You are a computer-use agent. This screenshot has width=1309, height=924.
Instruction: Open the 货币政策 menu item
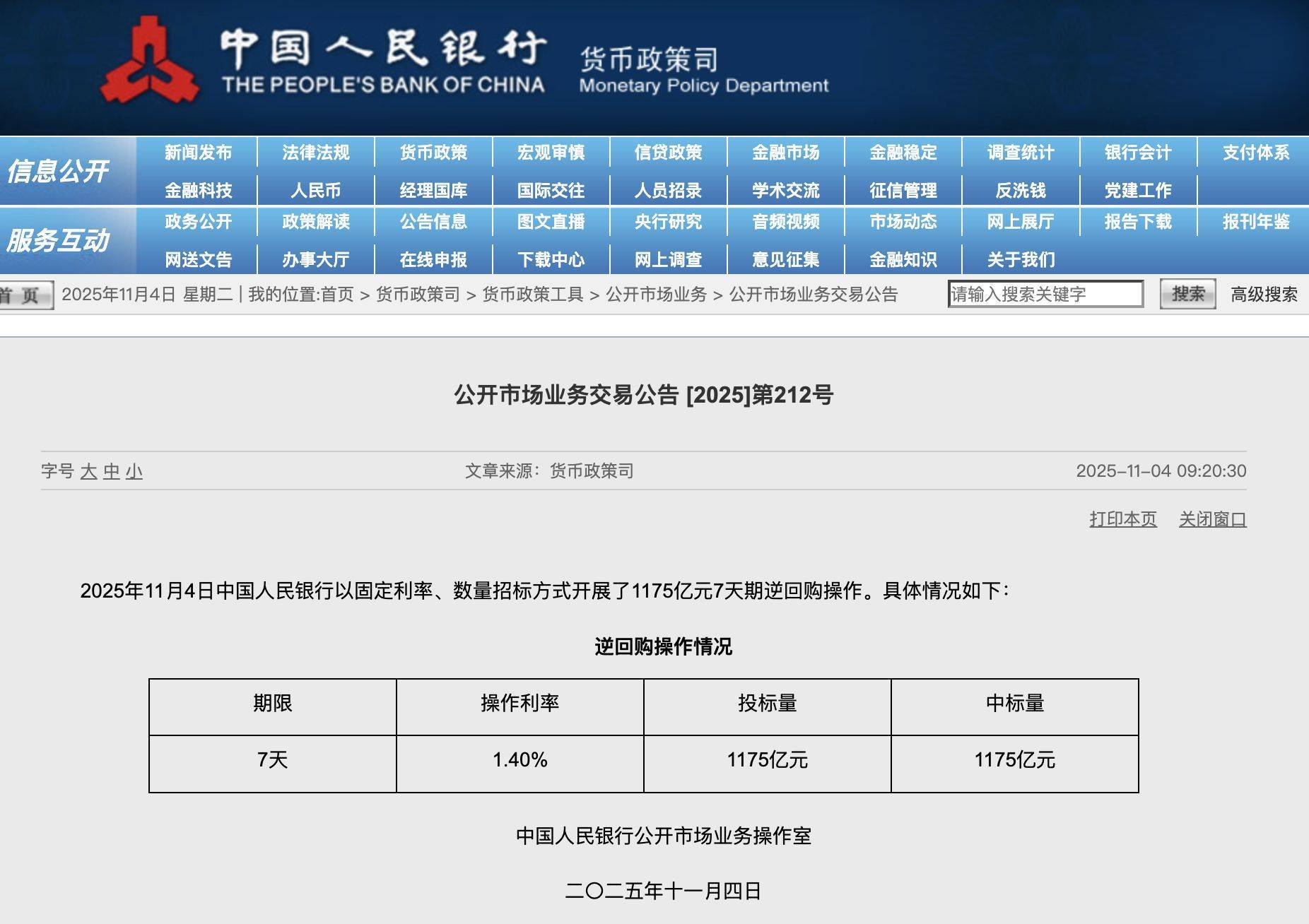(x=433, y=153)
